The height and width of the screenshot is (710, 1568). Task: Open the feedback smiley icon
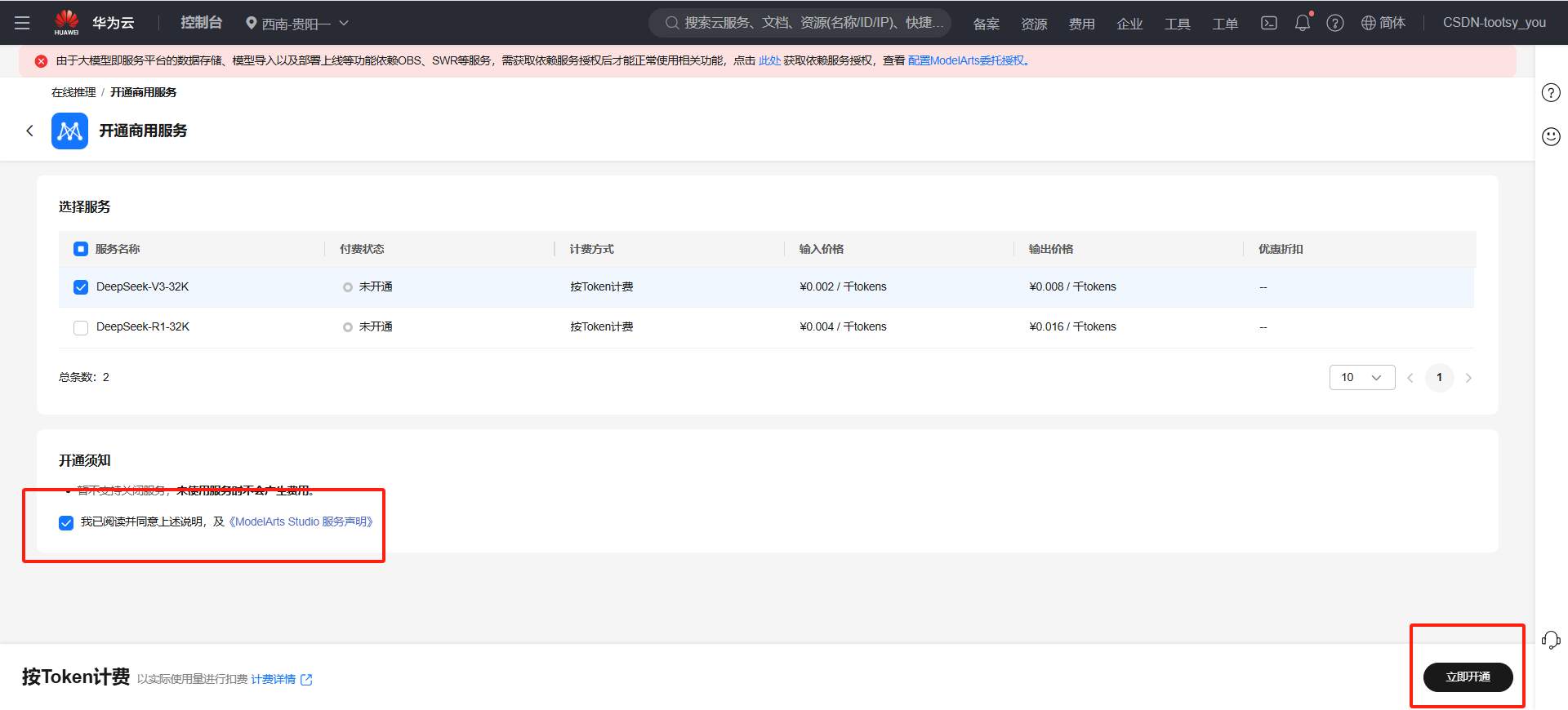(1551, 136)
